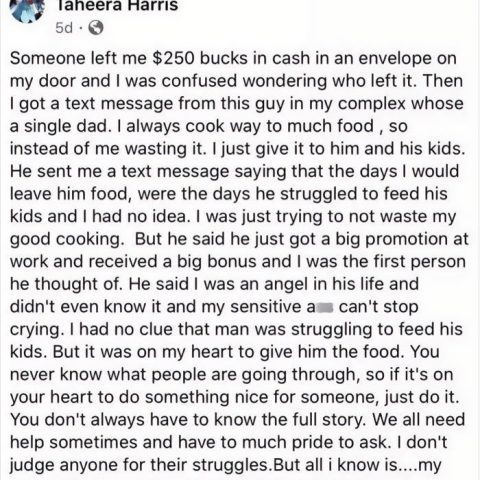Click the 5d post timestamp
480x480 pixels.
pyautogui.click(x=64, y=28)
